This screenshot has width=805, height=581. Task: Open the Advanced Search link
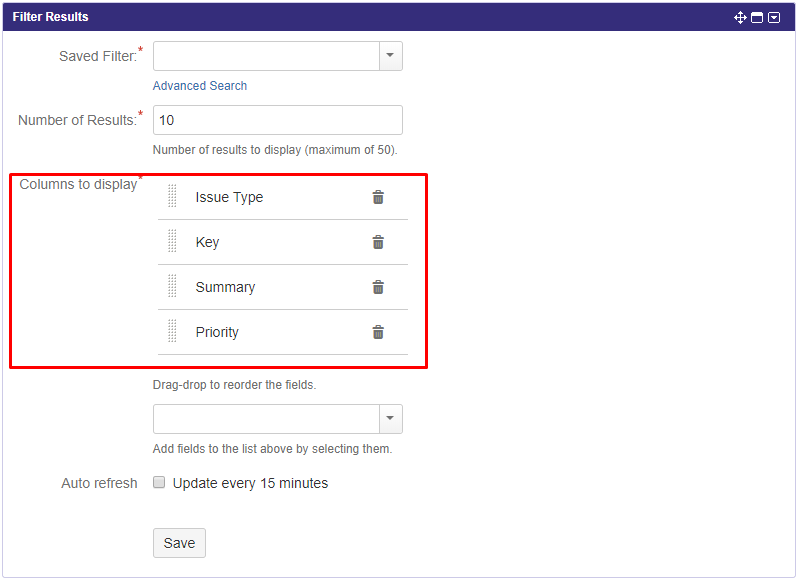[200, 86]
